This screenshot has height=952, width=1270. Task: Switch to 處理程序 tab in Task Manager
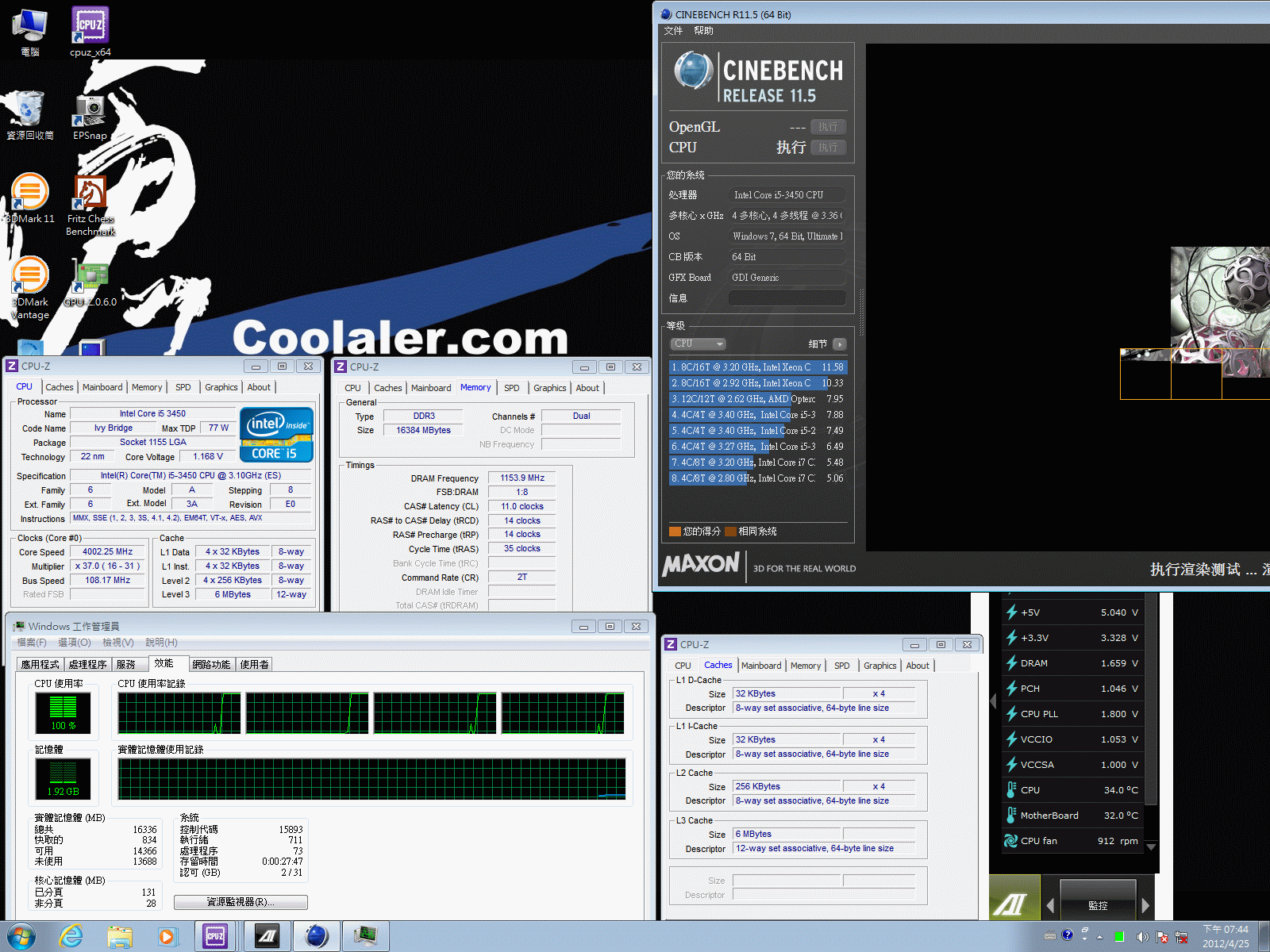pos(87,664)
